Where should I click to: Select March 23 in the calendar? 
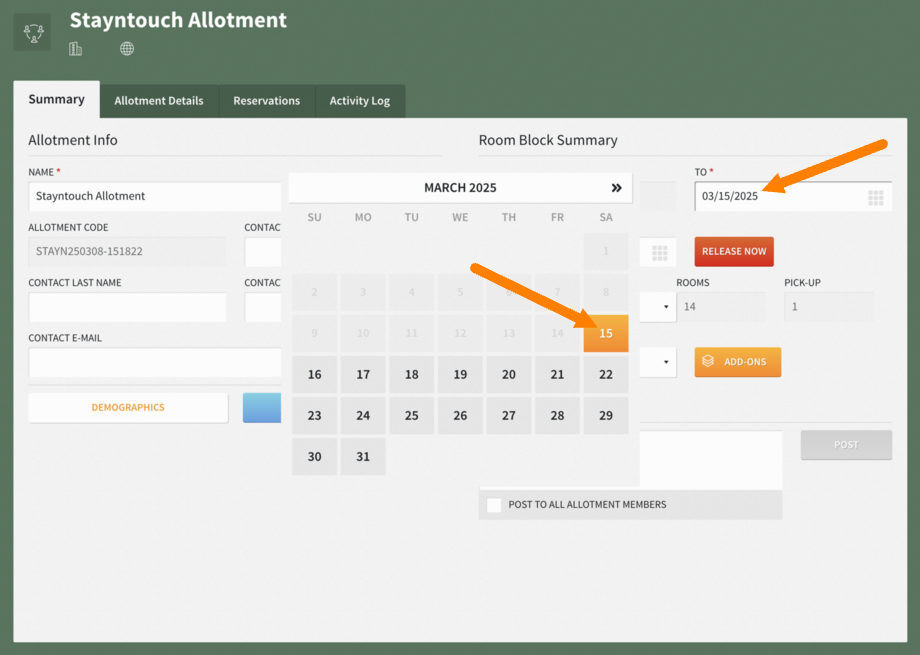(314, 416)
